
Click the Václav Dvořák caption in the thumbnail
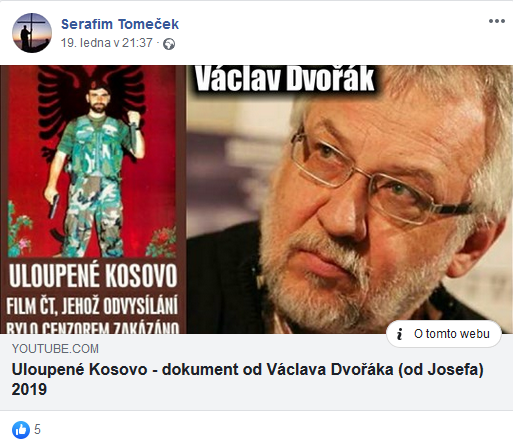click(x=284, y=79)
